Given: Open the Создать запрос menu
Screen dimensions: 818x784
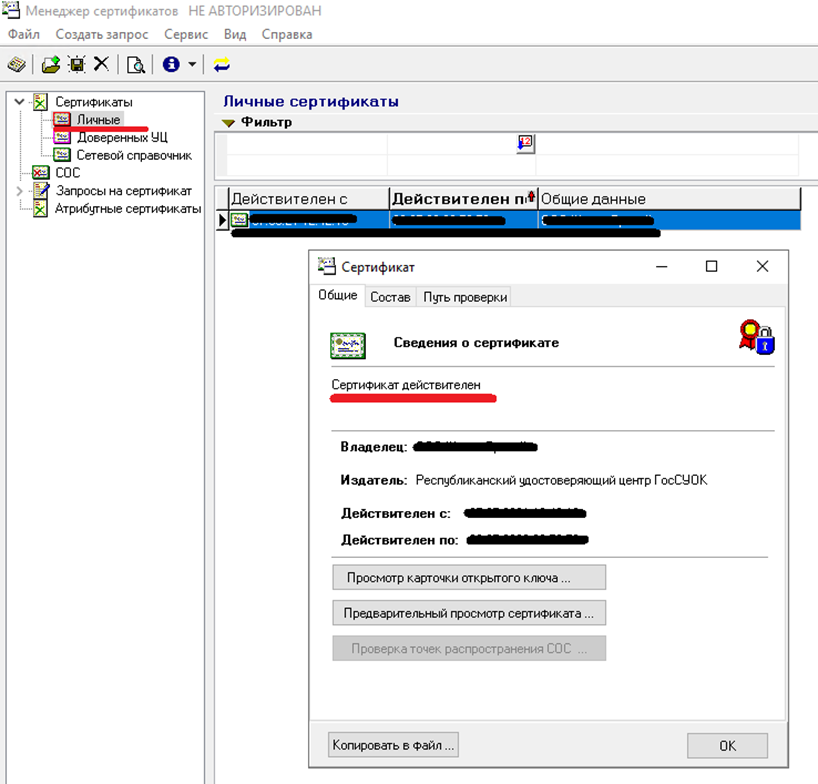Looking at the screenshot, I should click(x=101, y=34).
